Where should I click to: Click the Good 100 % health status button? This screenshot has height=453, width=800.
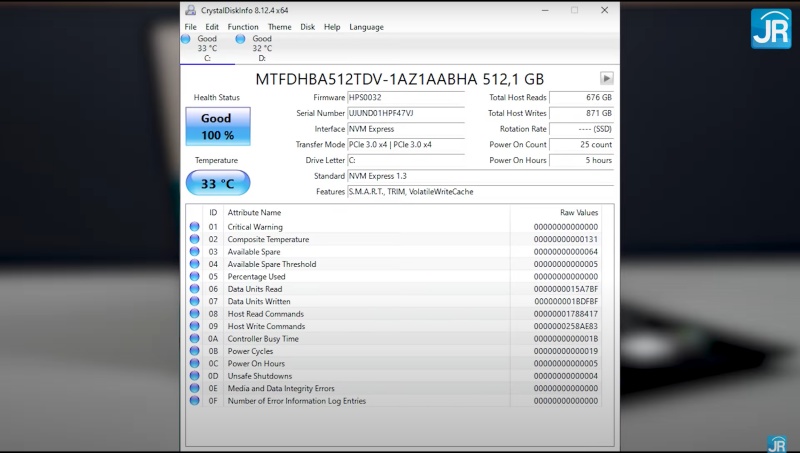click(217, 126)
